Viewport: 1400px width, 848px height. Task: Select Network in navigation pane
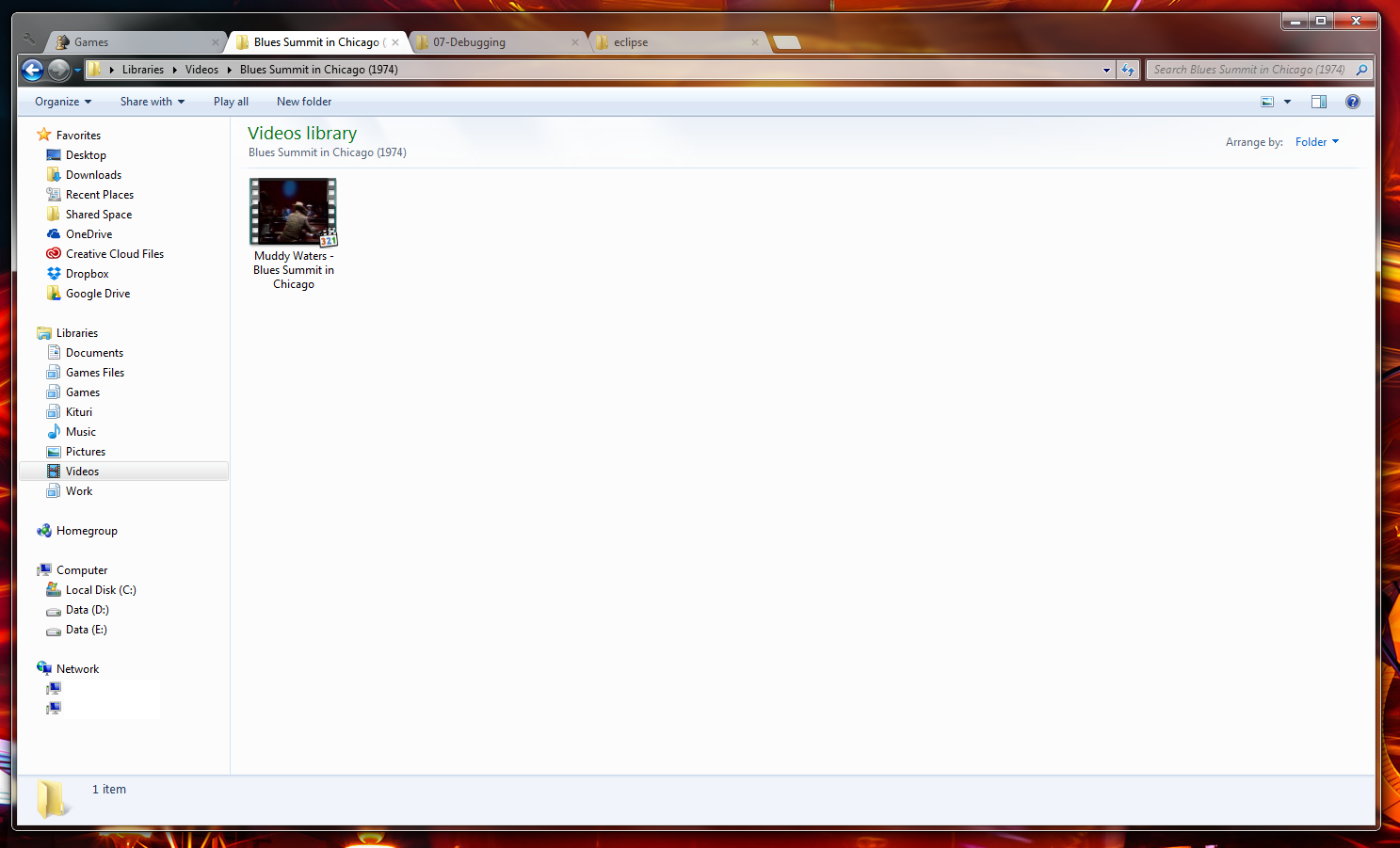pyautogui.click(x=77, y=669)
